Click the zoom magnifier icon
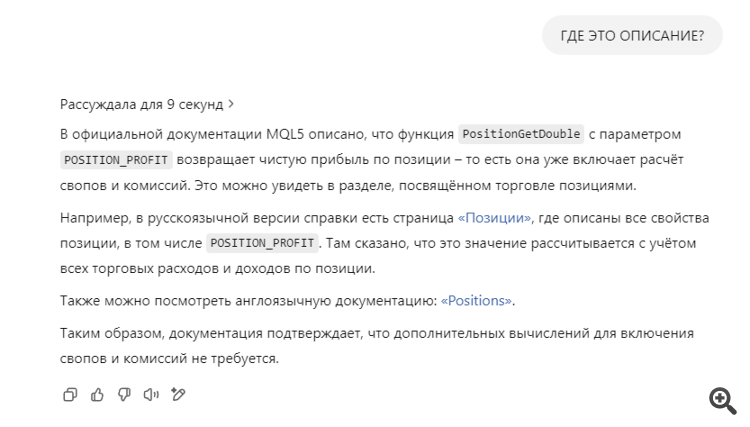The image size is (750, 427). coord(722,401)
